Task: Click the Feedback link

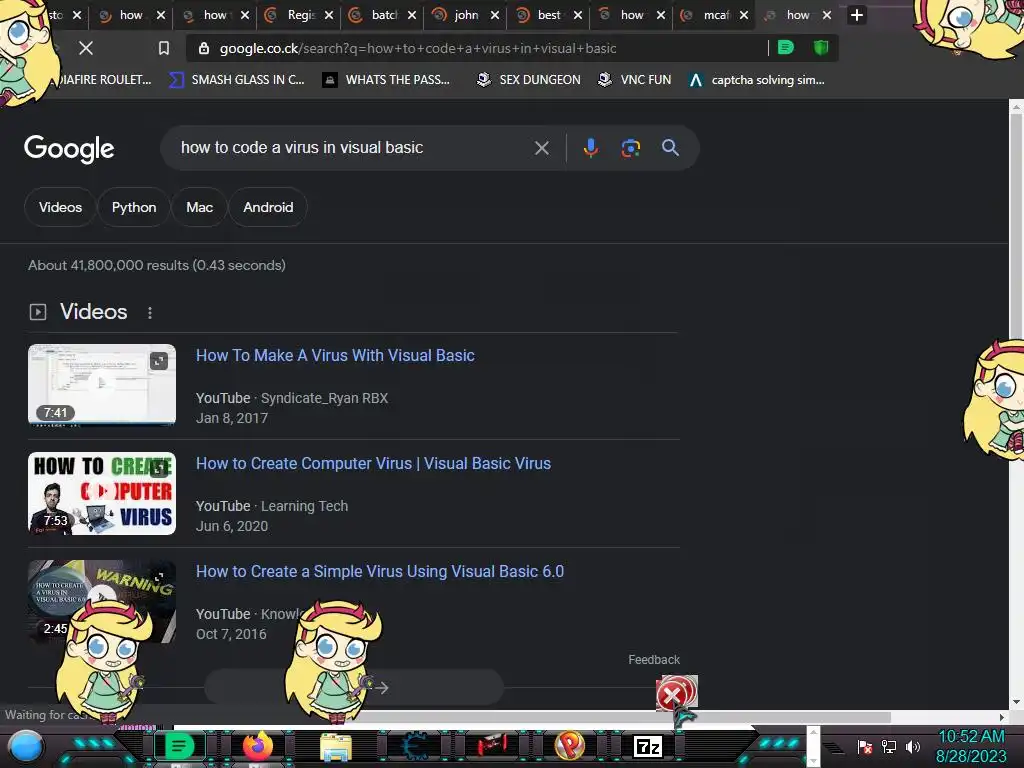Action: tap(654, 660)
